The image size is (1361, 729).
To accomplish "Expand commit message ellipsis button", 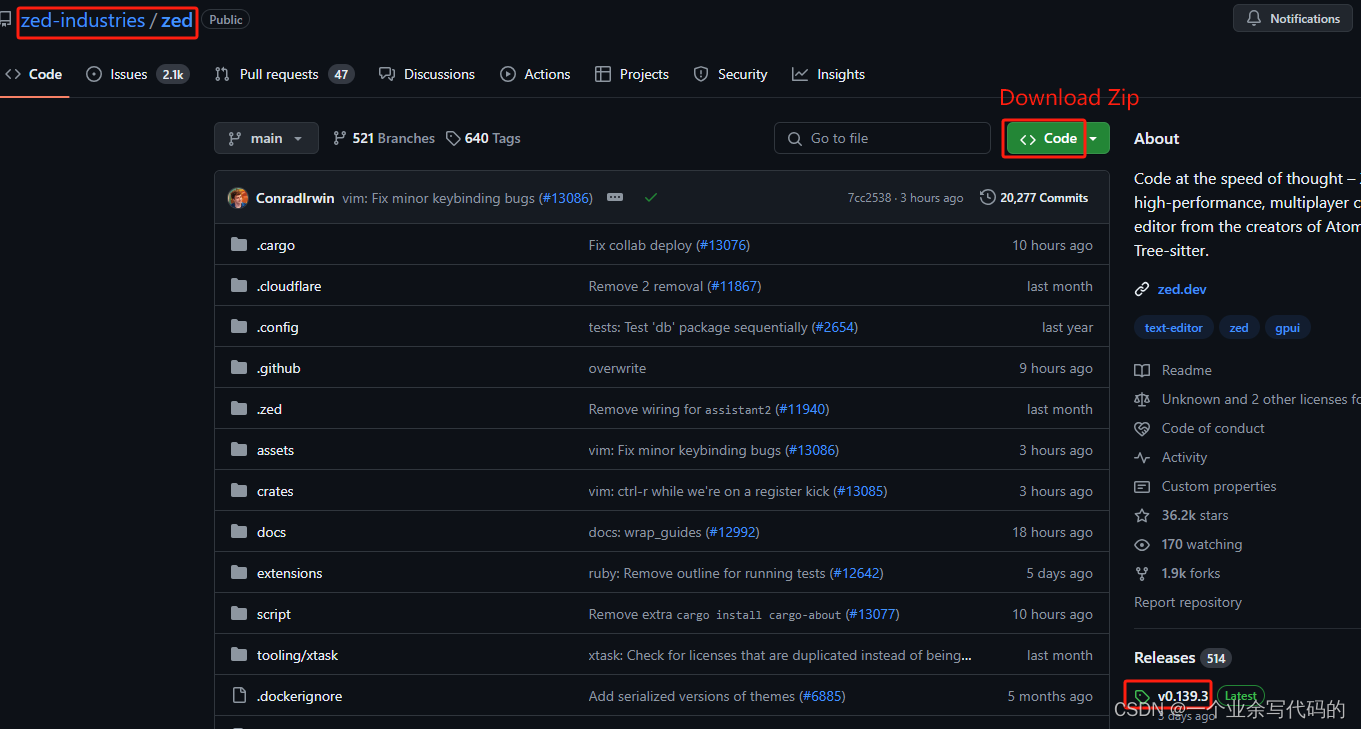I will (615, 198).
